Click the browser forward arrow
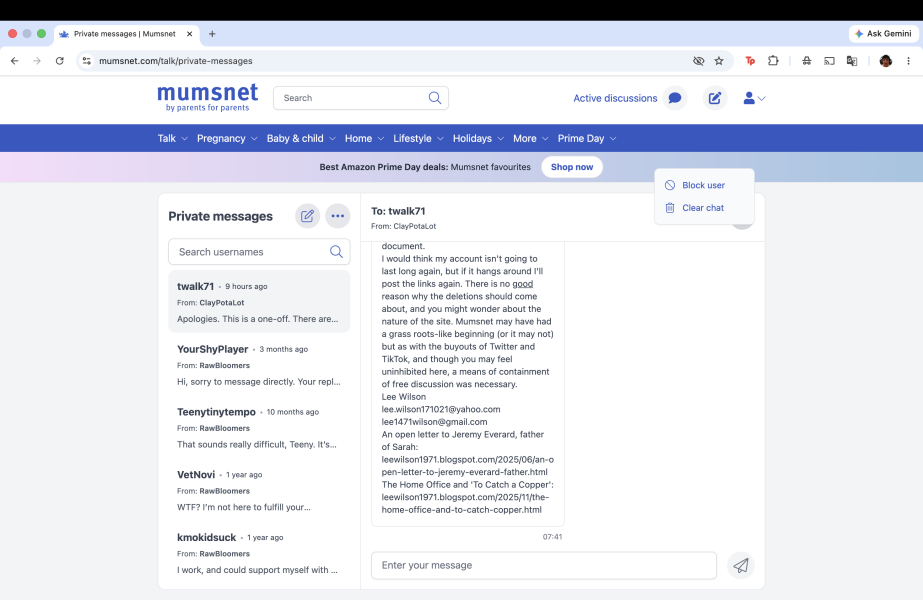 pyautogui.click(x=36, y=61)
